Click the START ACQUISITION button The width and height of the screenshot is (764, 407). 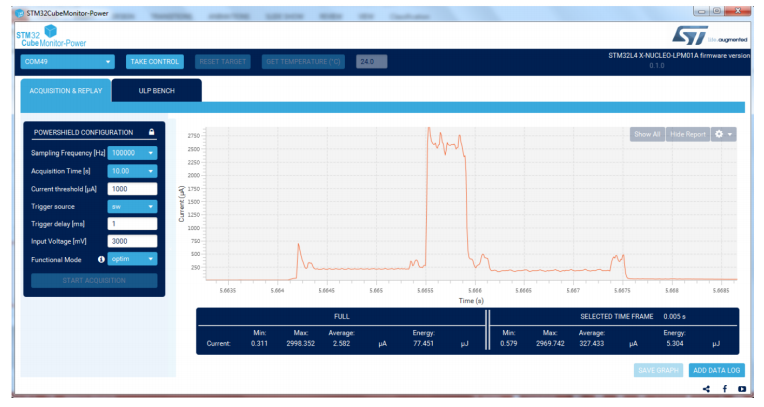click(94, 280)
